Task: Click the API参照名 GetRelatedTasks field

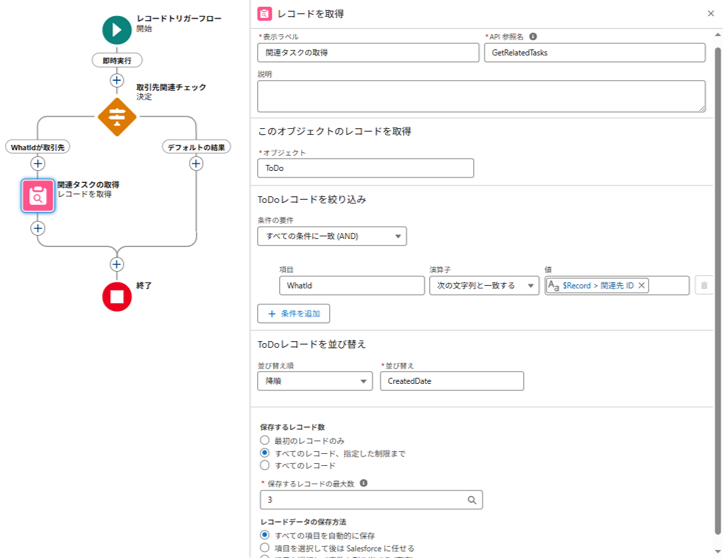Action: pyautogui.click(x=595, y=53)
